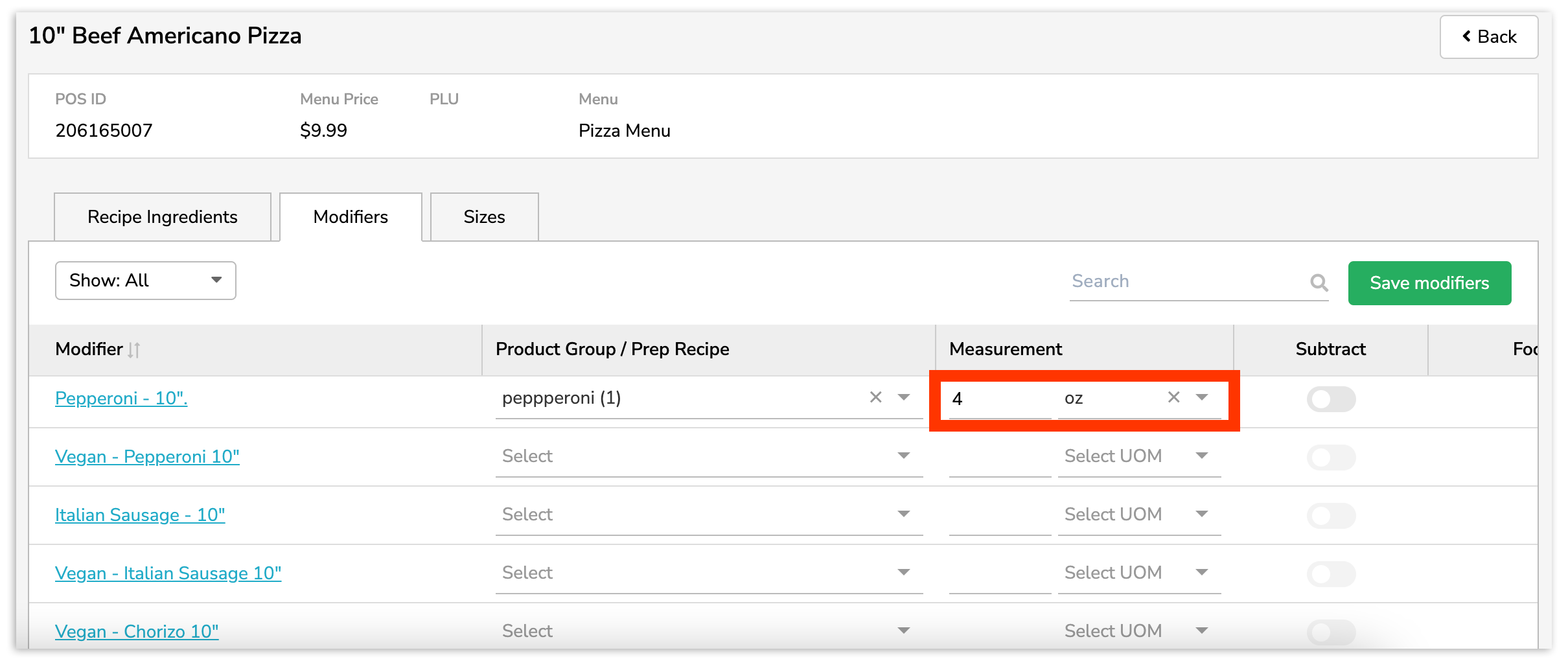Enable Subtract for Italian Sausage - 10"
Screen dimensions: 1568x661
coord(1330,516)
